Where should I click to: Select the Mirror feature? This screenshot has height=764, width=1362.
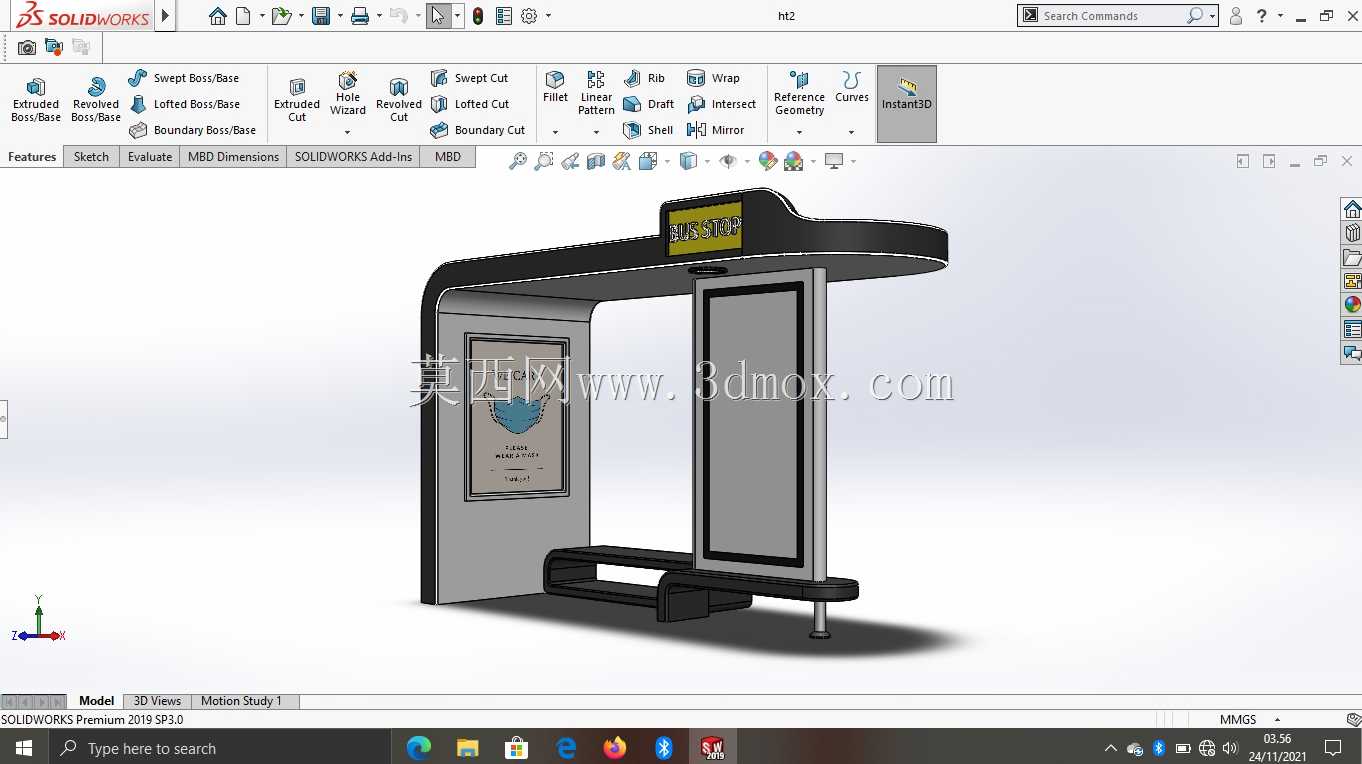pyautogui.click(x=715, y=130)
